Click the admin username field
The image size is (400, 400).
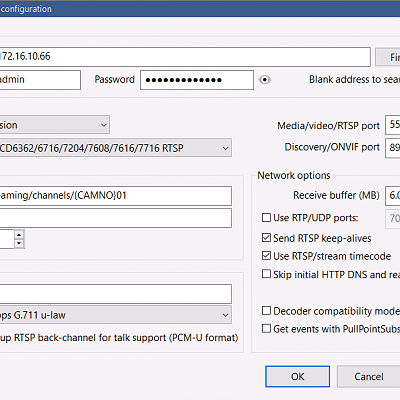tap(40, 80)
